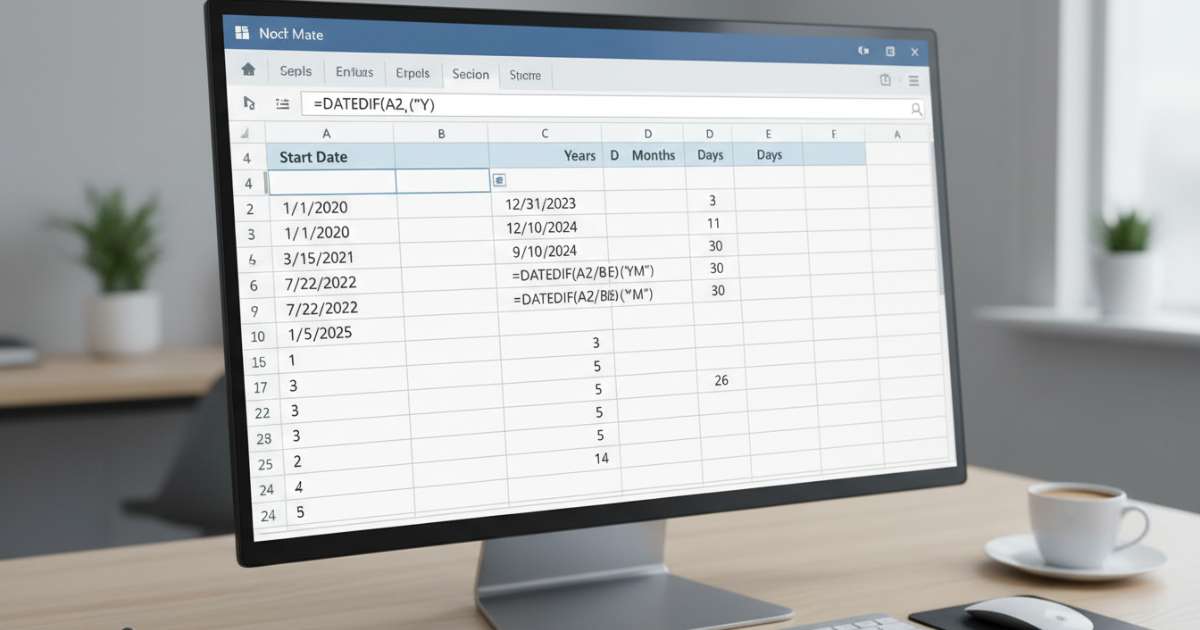This screenshot has width=1200, height=630.
Task: Select the Start Date header cell
Action: point(329,157)
